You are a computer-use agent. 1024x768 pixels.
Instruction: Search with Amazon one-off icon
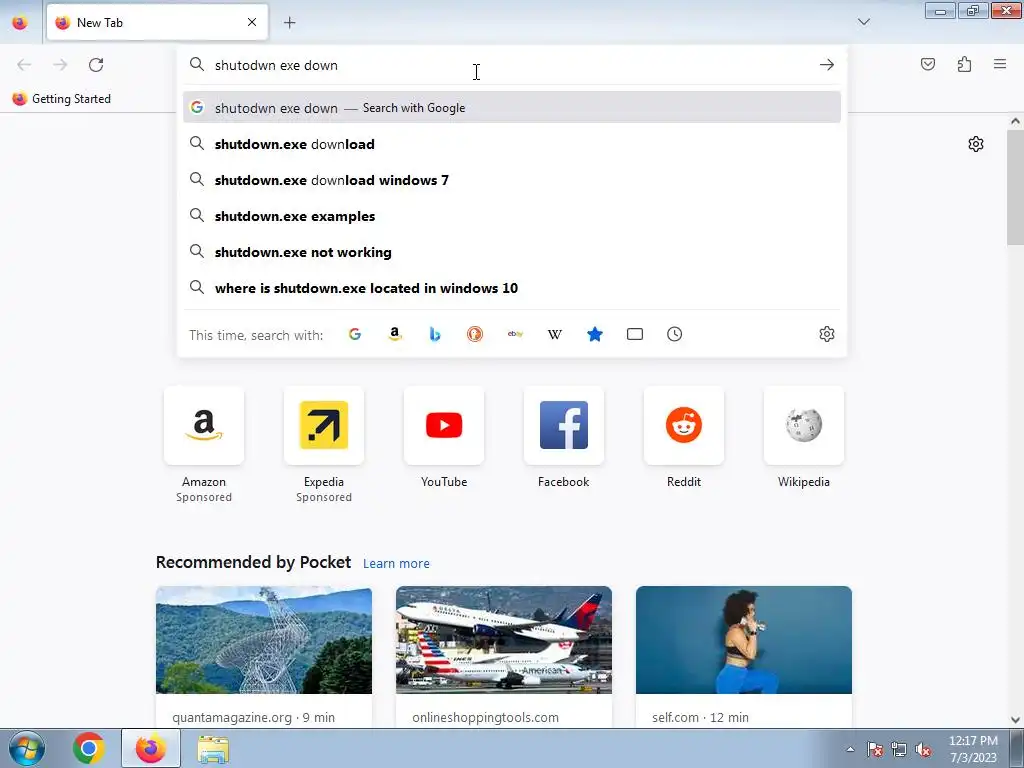[394, 334]
